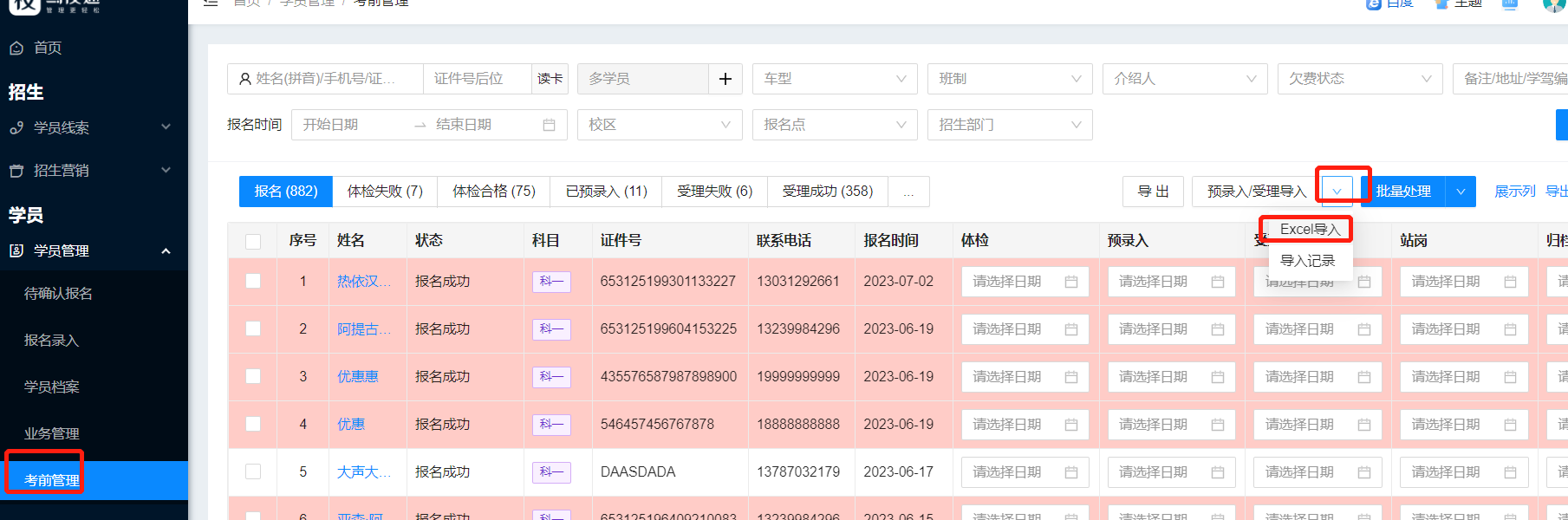Viewport: 1568px width, 520px height.
Task: Click the name/phone/ID search field
Action: tap(325, 79)
